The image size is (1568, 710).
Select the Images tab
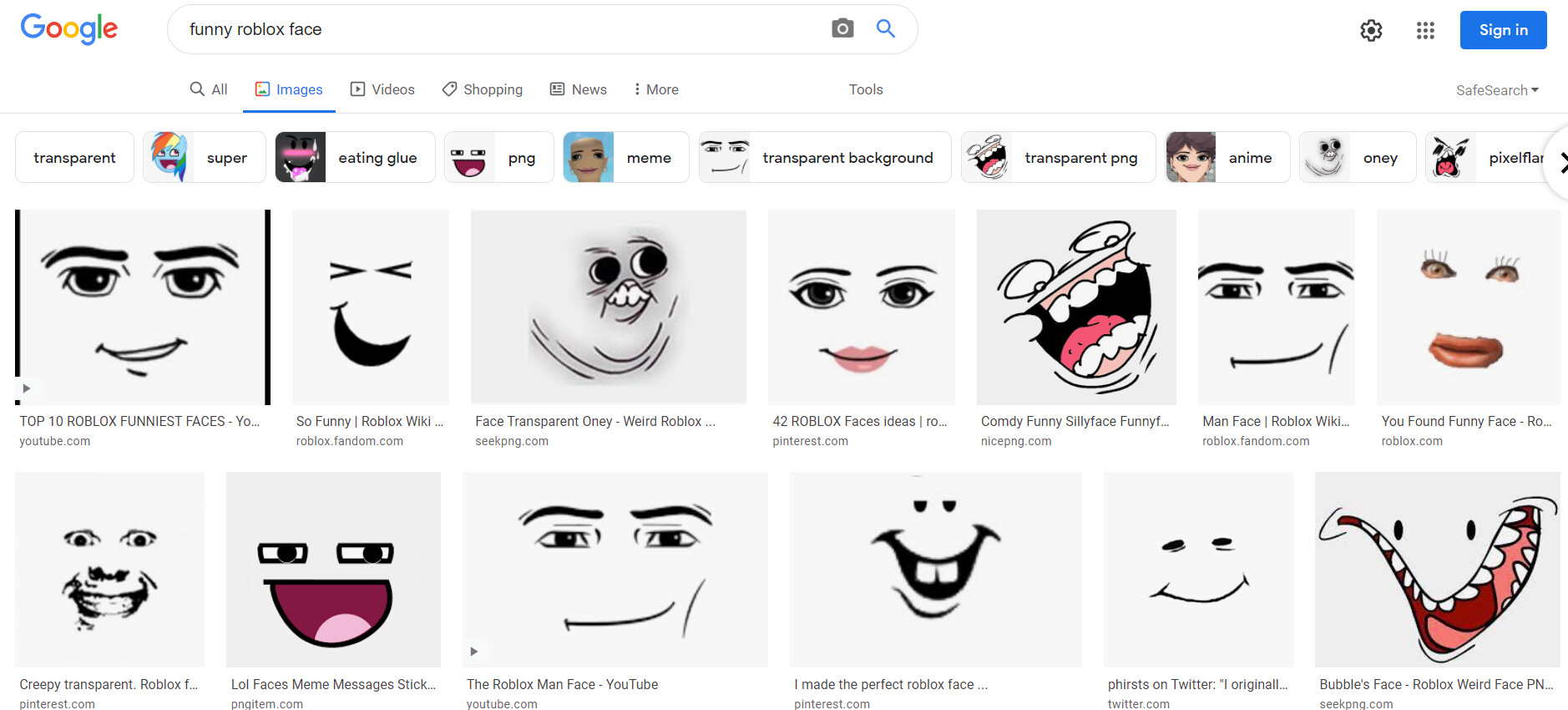(x=289, y=89)
